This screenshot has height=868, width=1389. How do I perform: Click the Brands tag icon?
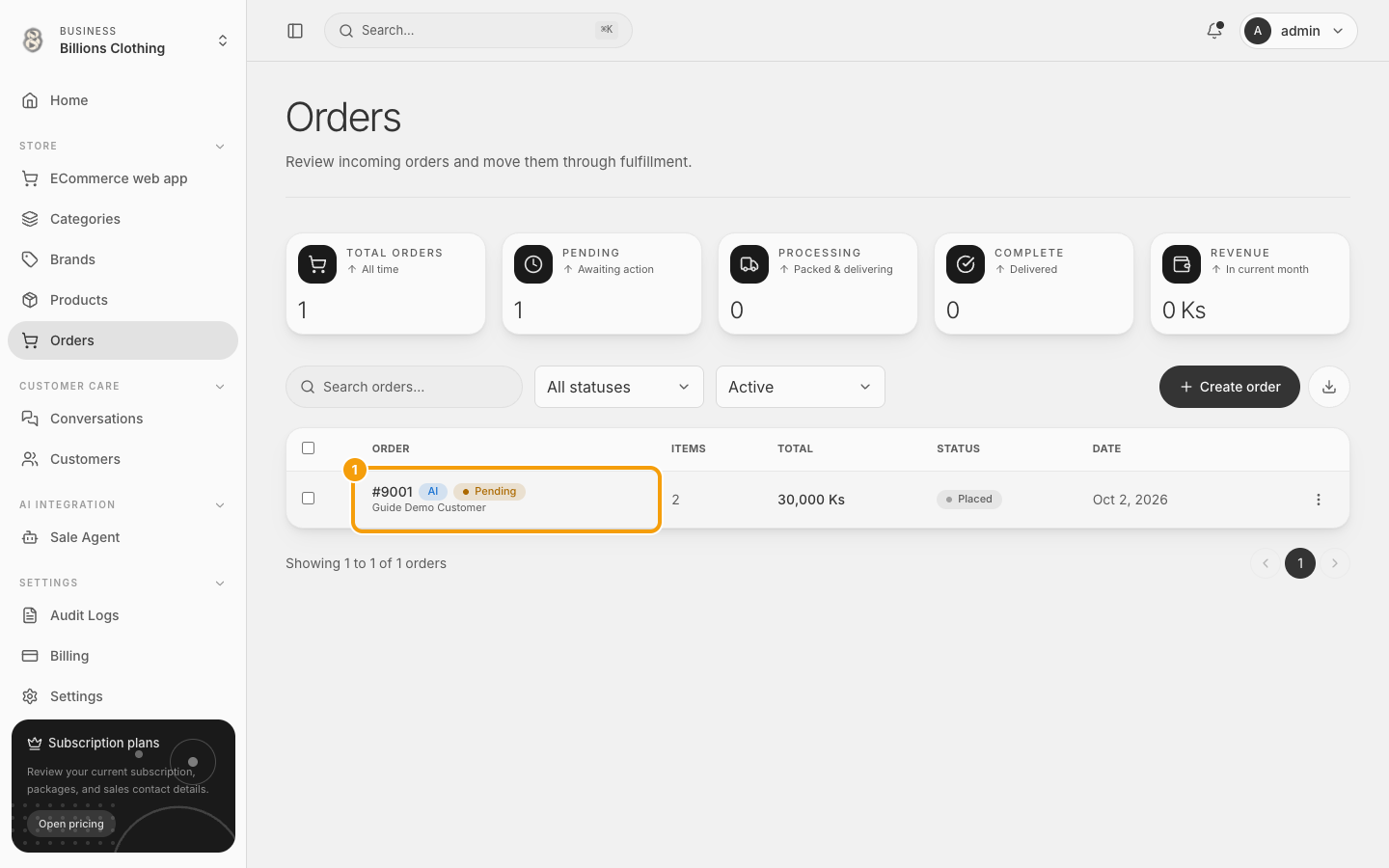coord(30,259)
